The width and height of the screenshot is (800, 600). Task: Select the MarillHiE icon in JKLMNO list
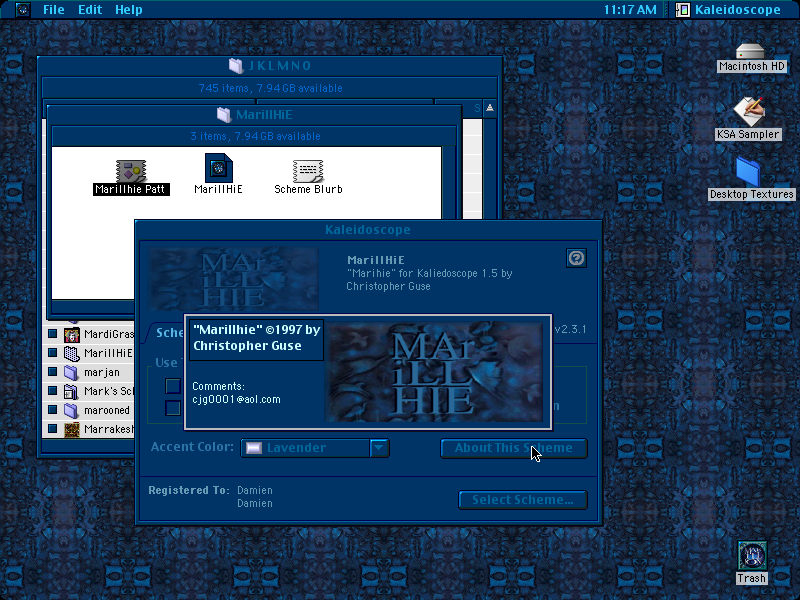(x=71, y=353)
